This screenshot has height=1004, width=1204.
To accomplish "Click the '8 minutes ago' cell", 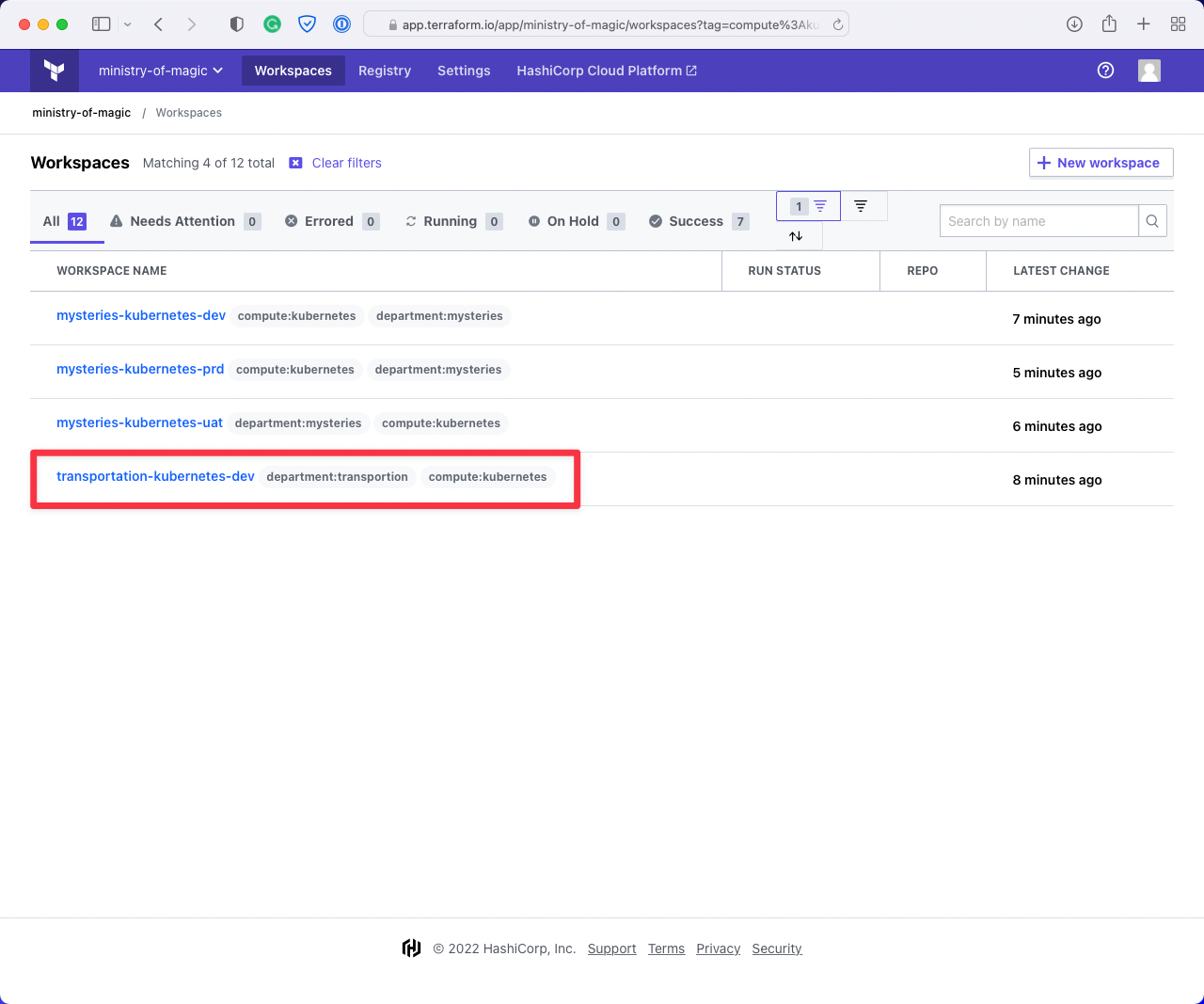I will pos(1057,480).
